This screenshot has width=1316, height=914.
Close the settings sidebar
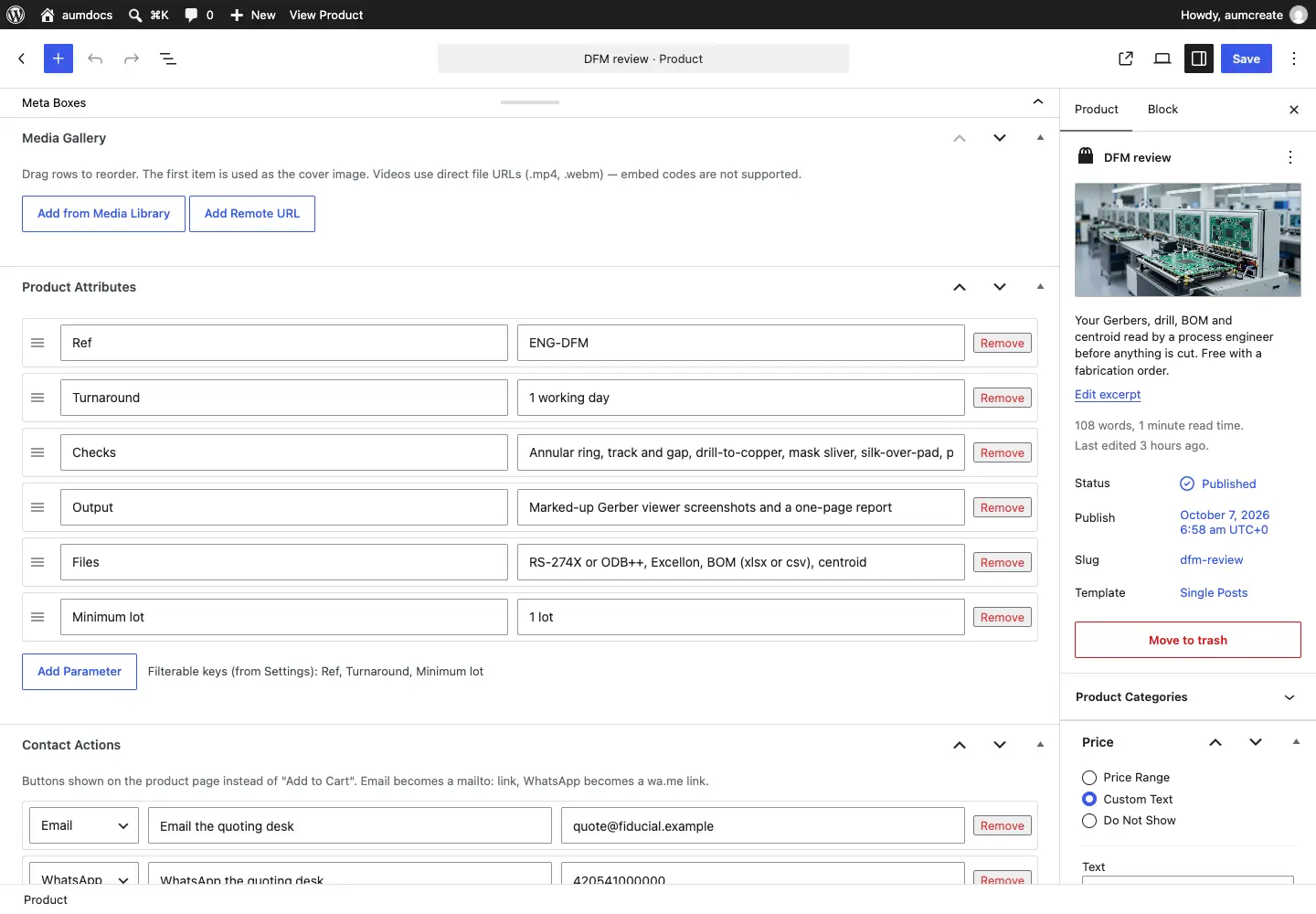pos(1294,110)
